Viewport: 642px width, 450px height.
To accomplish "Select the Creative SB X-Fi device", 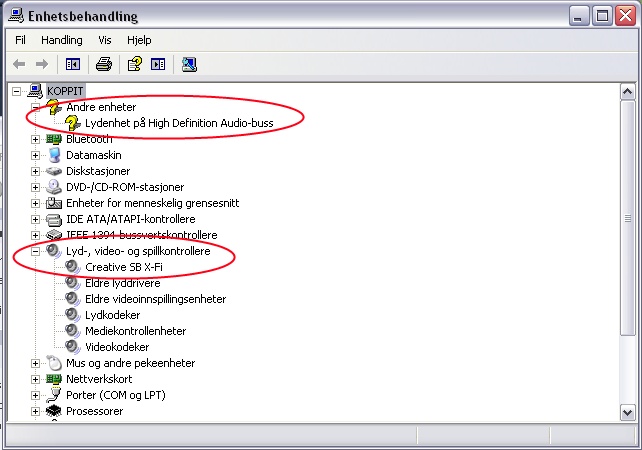I will [124, 267].
